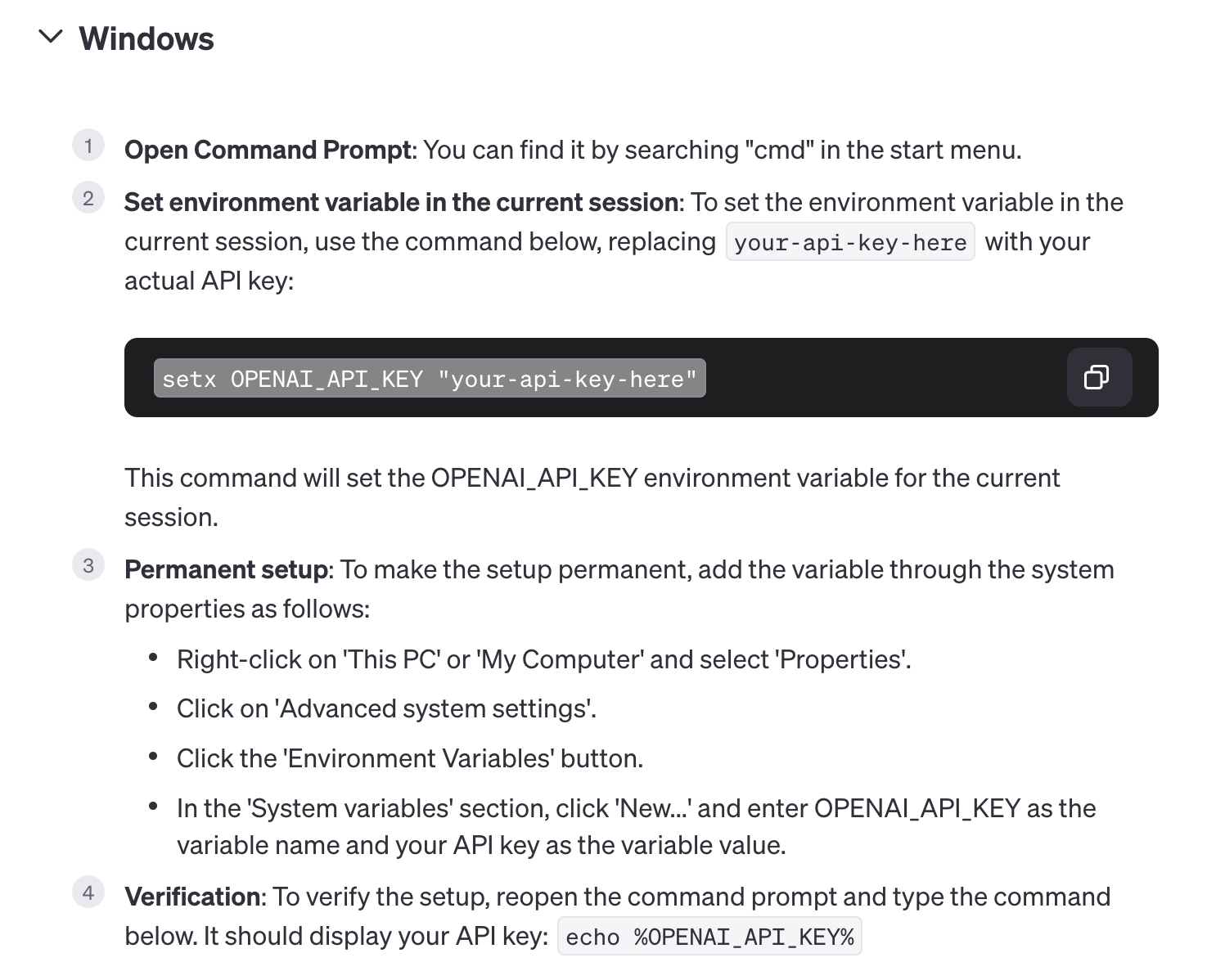Click the "Right-click on 'This PC'" bullet
Image resolution: width=1216 pixels, height=980 pixels.
tap(543, 659)
